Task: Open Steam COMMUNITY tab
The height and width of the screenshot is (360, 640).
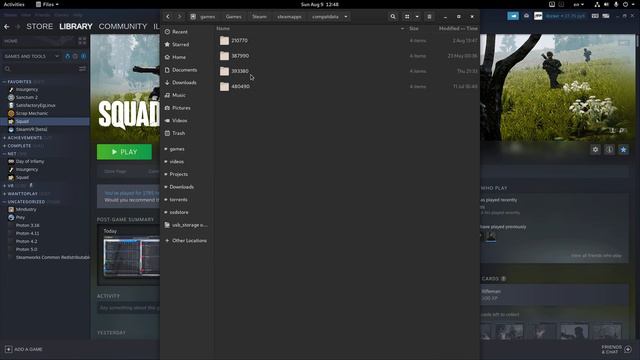Action: pyautogui.click(x=123, y=27)
